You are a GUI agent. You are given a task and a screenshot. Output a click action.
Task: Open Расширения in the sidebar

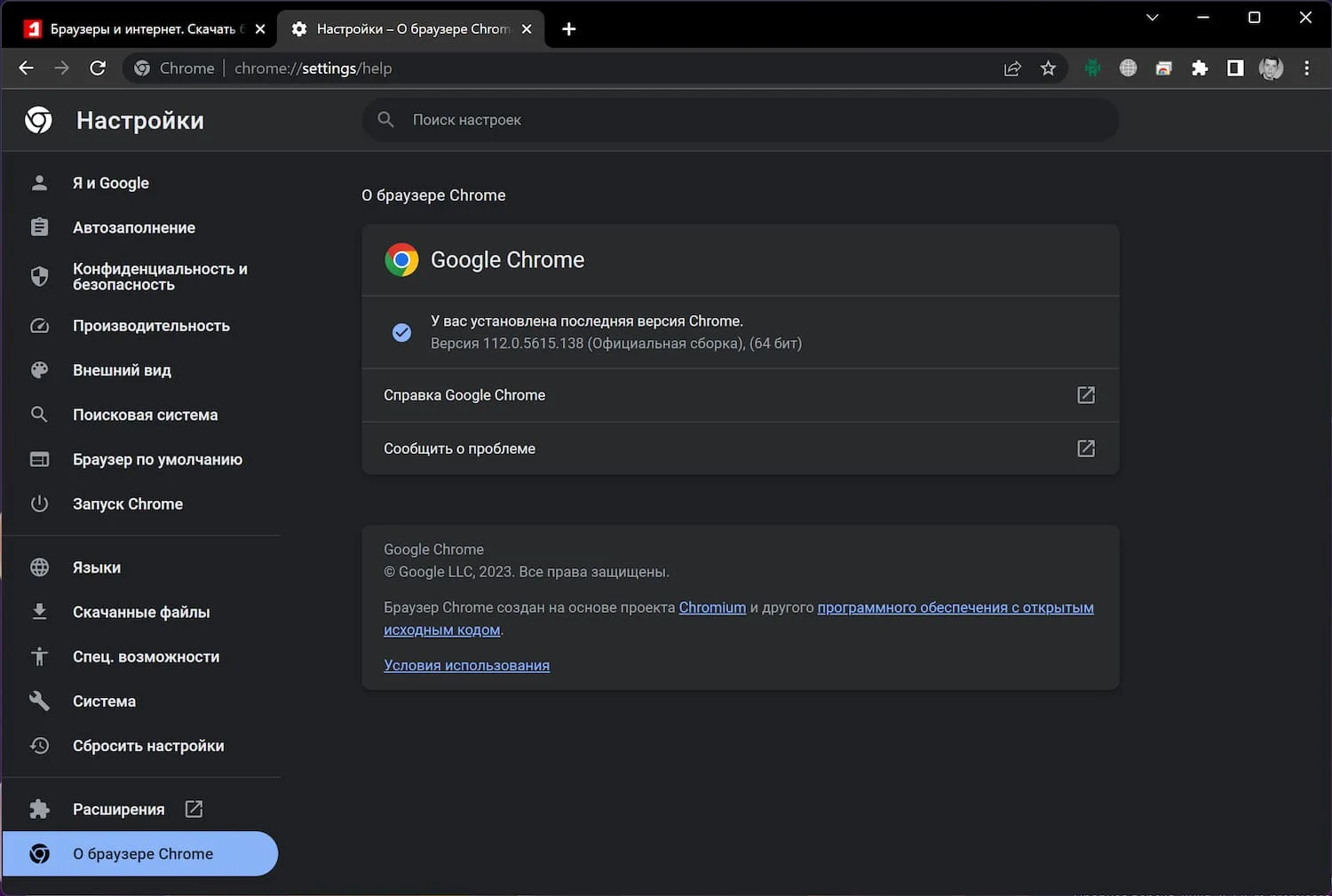pos(118,809)
